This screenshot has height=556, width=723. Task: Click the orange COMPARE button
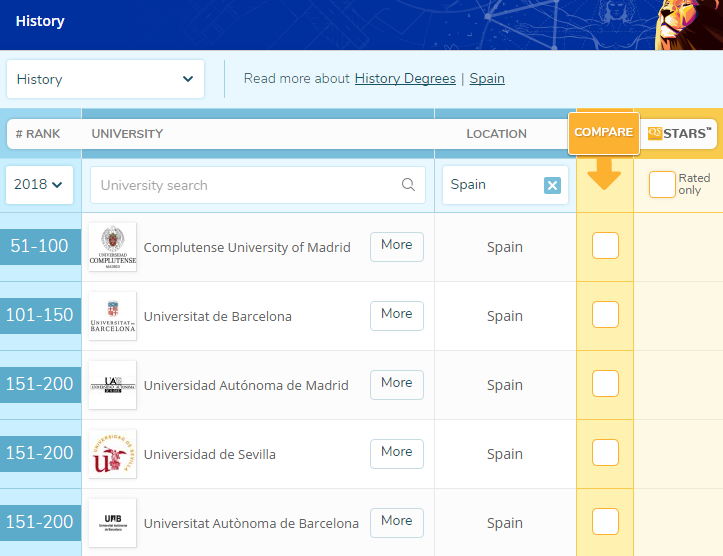[604, 133]
